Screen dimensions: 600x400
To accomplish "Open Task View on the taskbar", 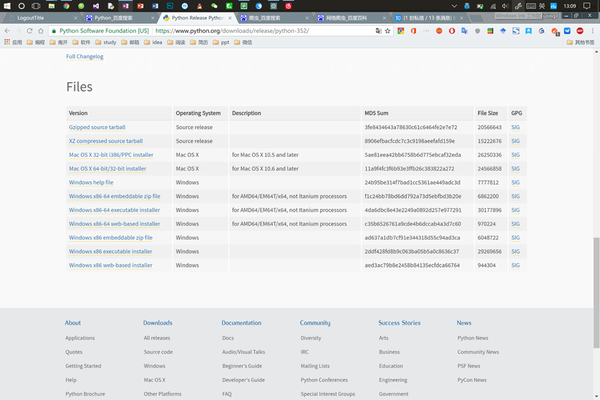I will click(36, 6).
